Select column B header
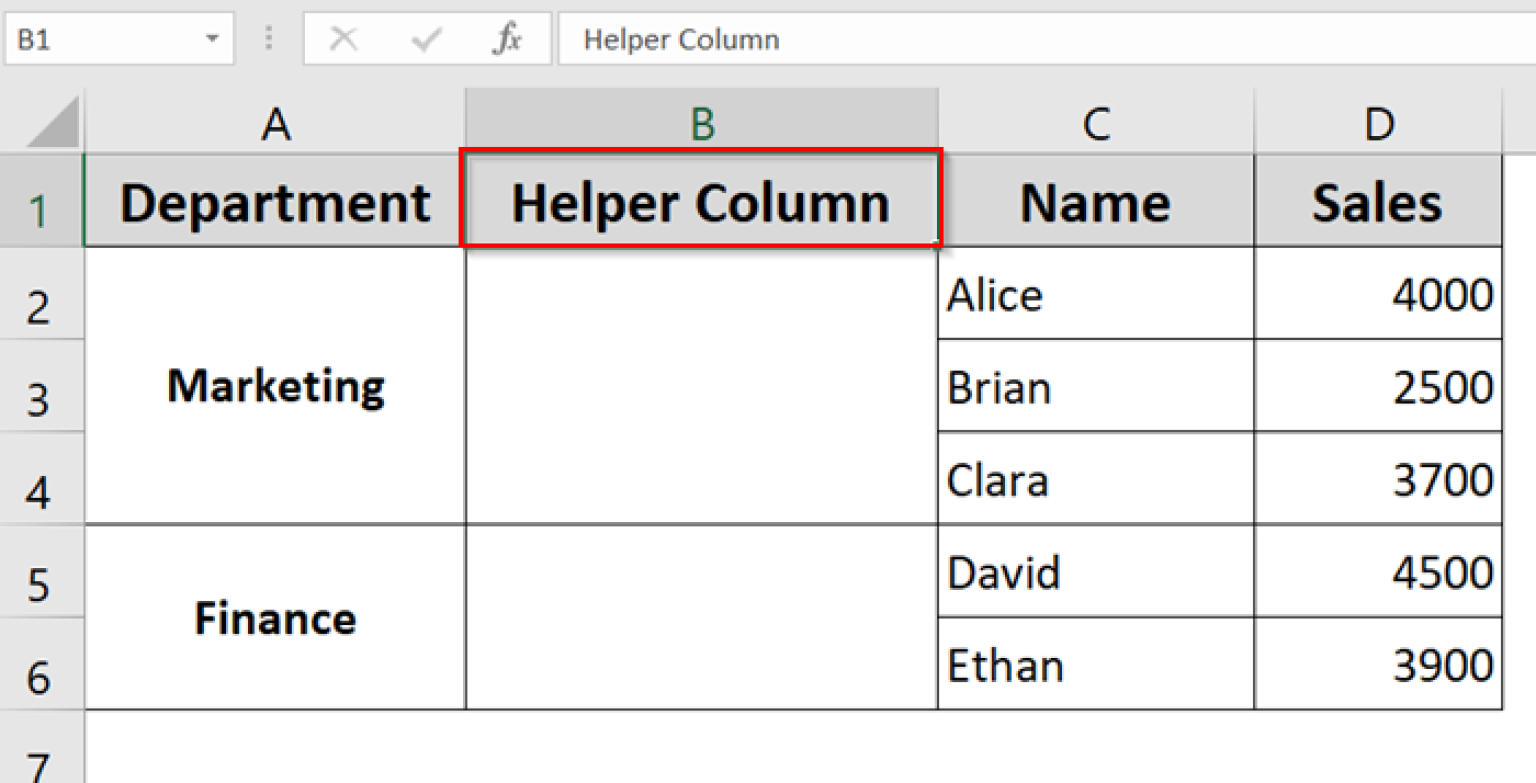This screenshot has width=1536, height=783. click(x=702, y=124)
